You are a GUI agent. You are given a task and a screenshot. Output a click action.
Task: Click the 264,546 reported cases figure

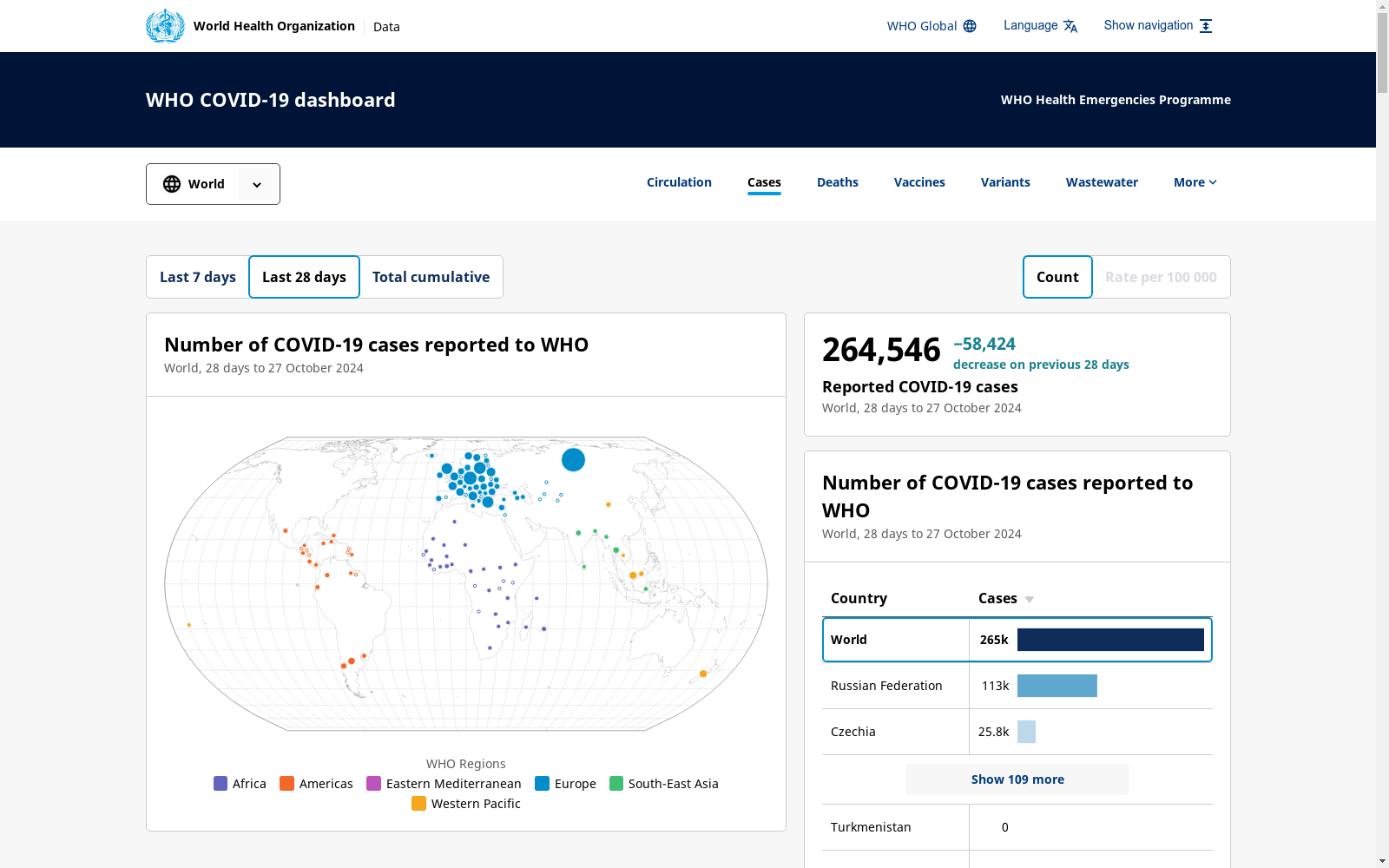click(881, 350)
